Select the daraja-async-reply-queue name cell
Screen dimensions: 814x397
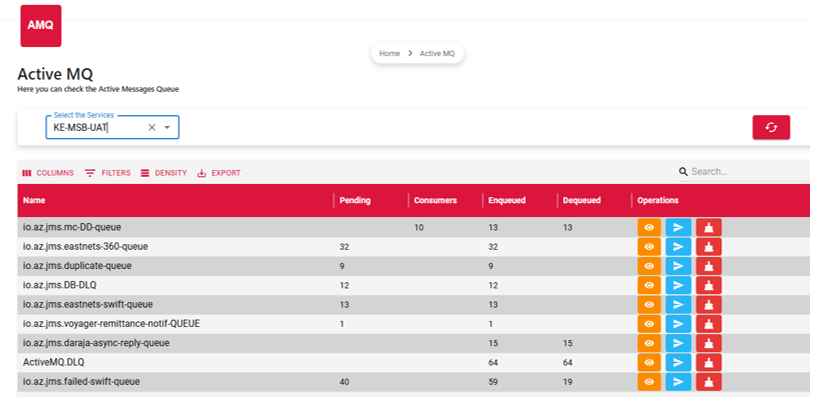pyautogui.click(x=96, y=343)
